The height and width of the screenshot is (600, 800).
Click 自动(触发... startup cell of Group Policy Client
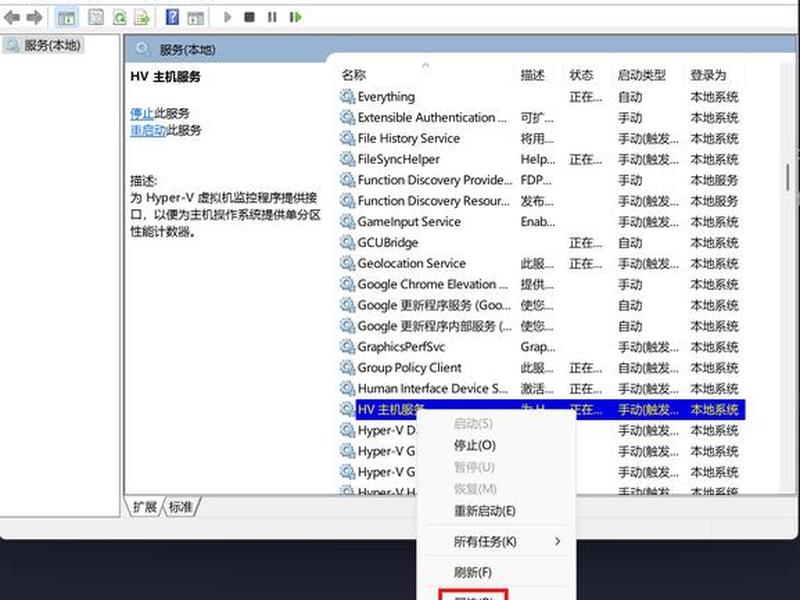click(x=648, y=368)
